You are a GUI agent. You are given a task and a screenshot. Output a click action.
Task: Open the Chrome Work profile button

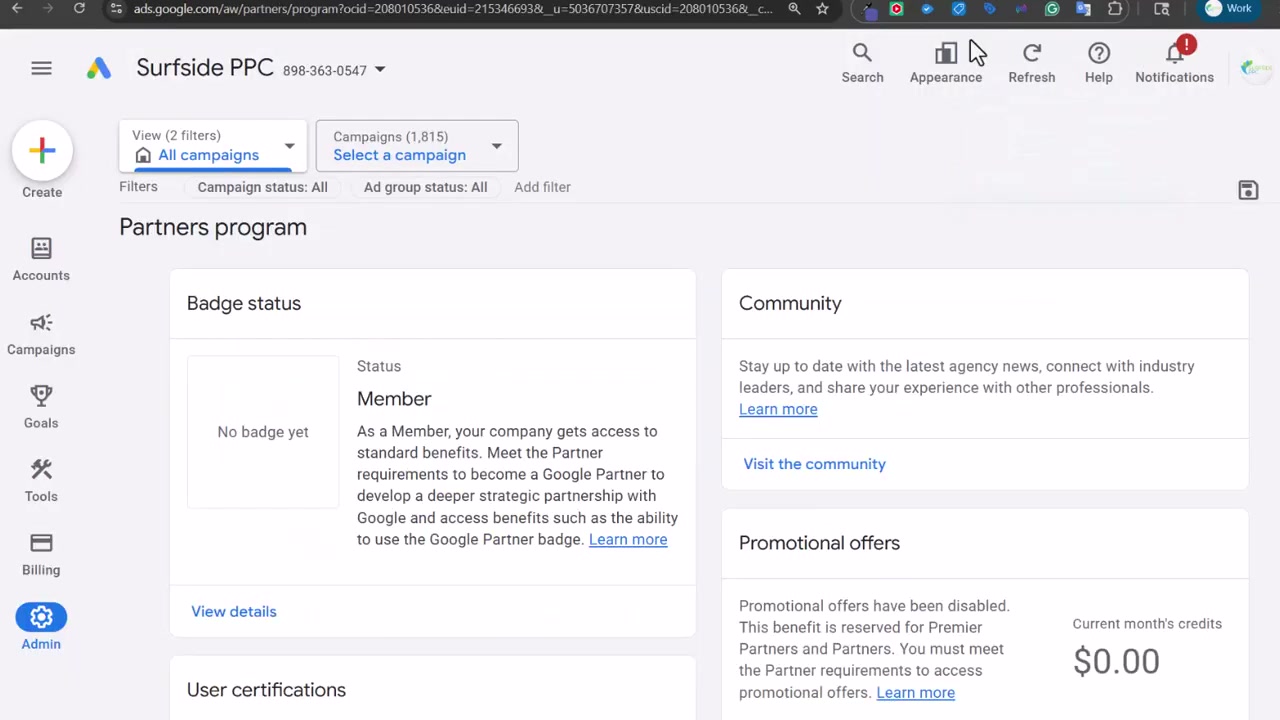[x=1229, y=9]
